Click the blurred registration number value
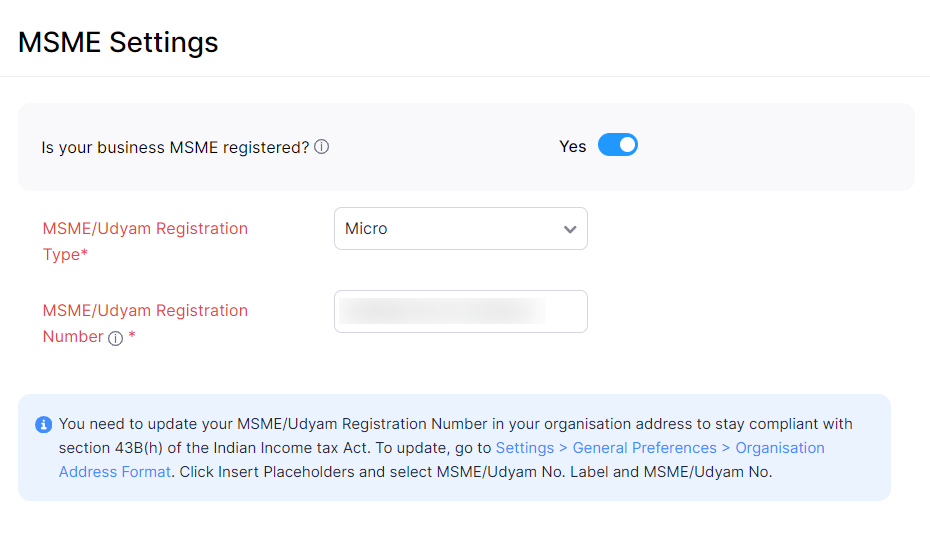Viewport: 930px width, 534px height. coord(440,311)
